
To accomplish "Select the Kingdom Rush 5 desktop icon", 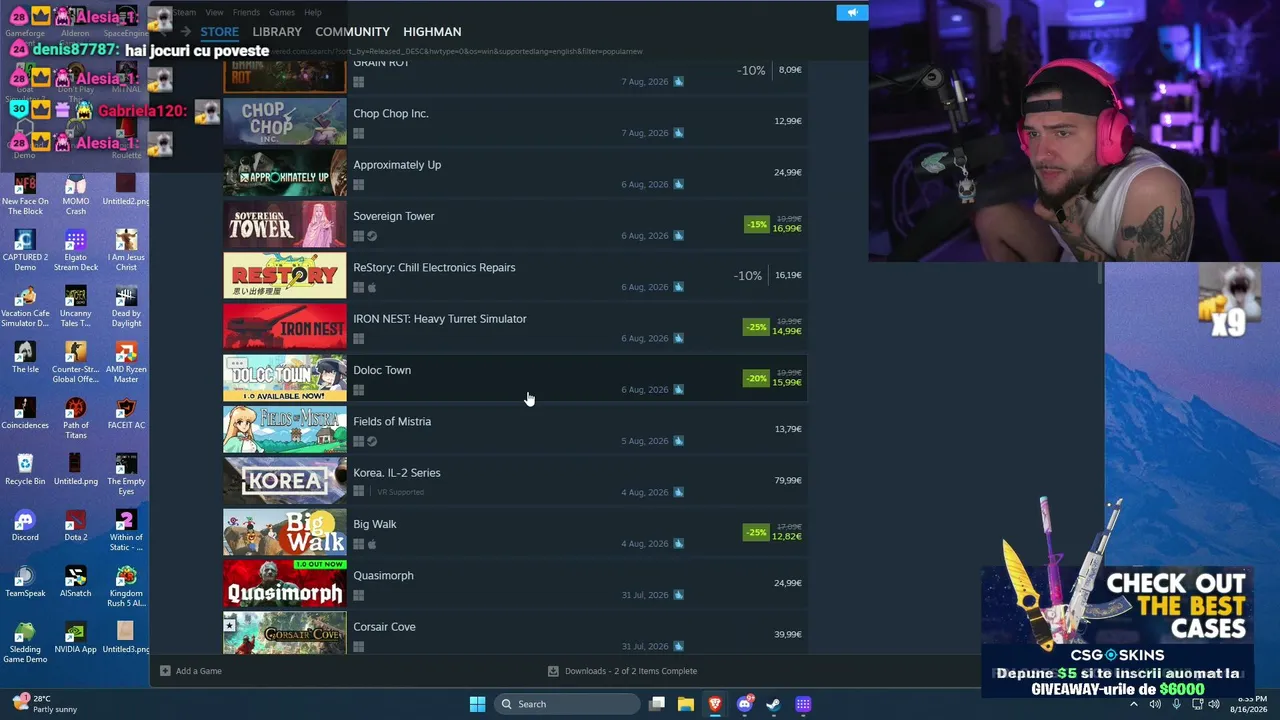I will tap(126, 586).
